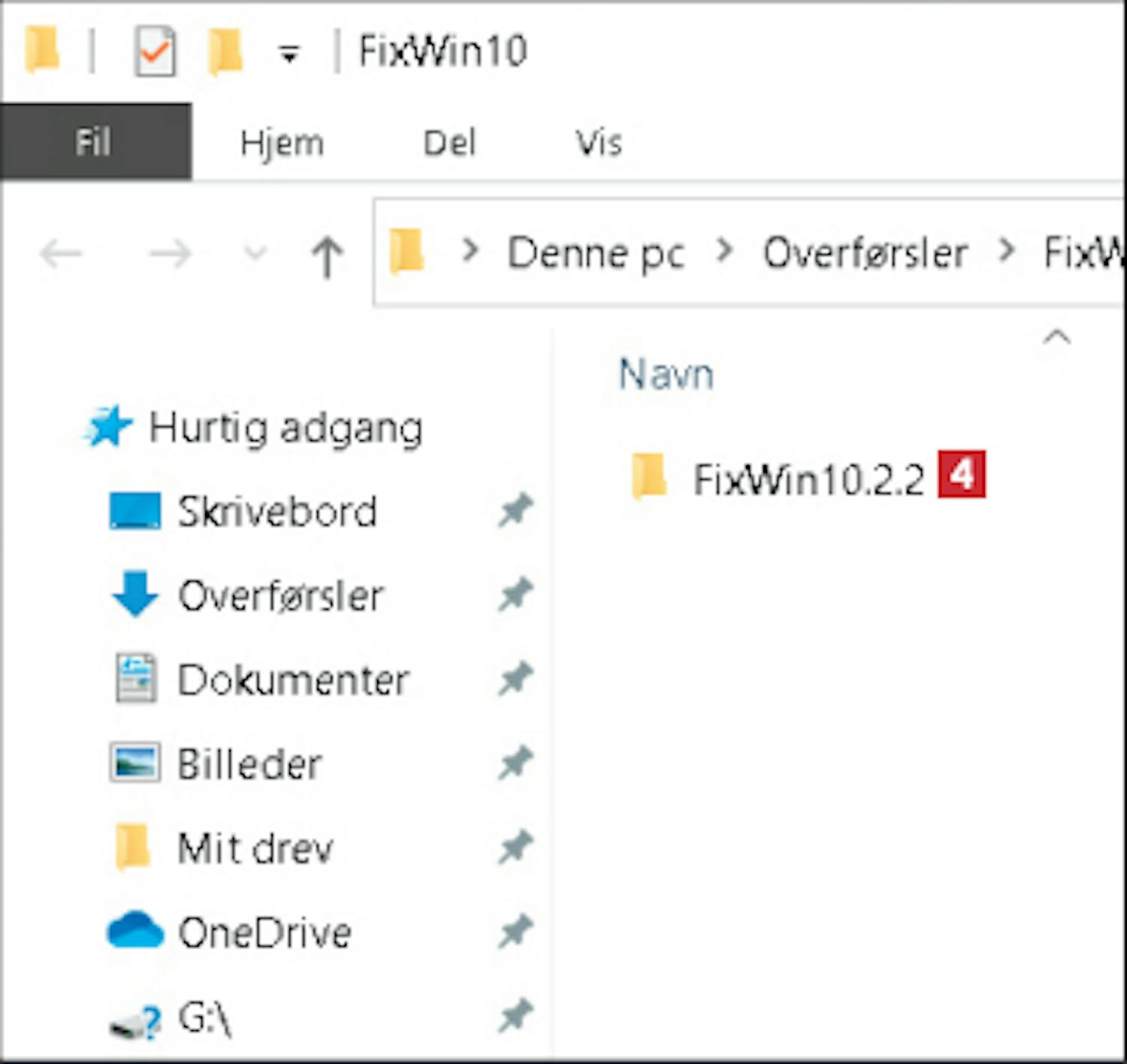Click the back arrow navigation button
1127x1064 pixels.
coord(62,254)
